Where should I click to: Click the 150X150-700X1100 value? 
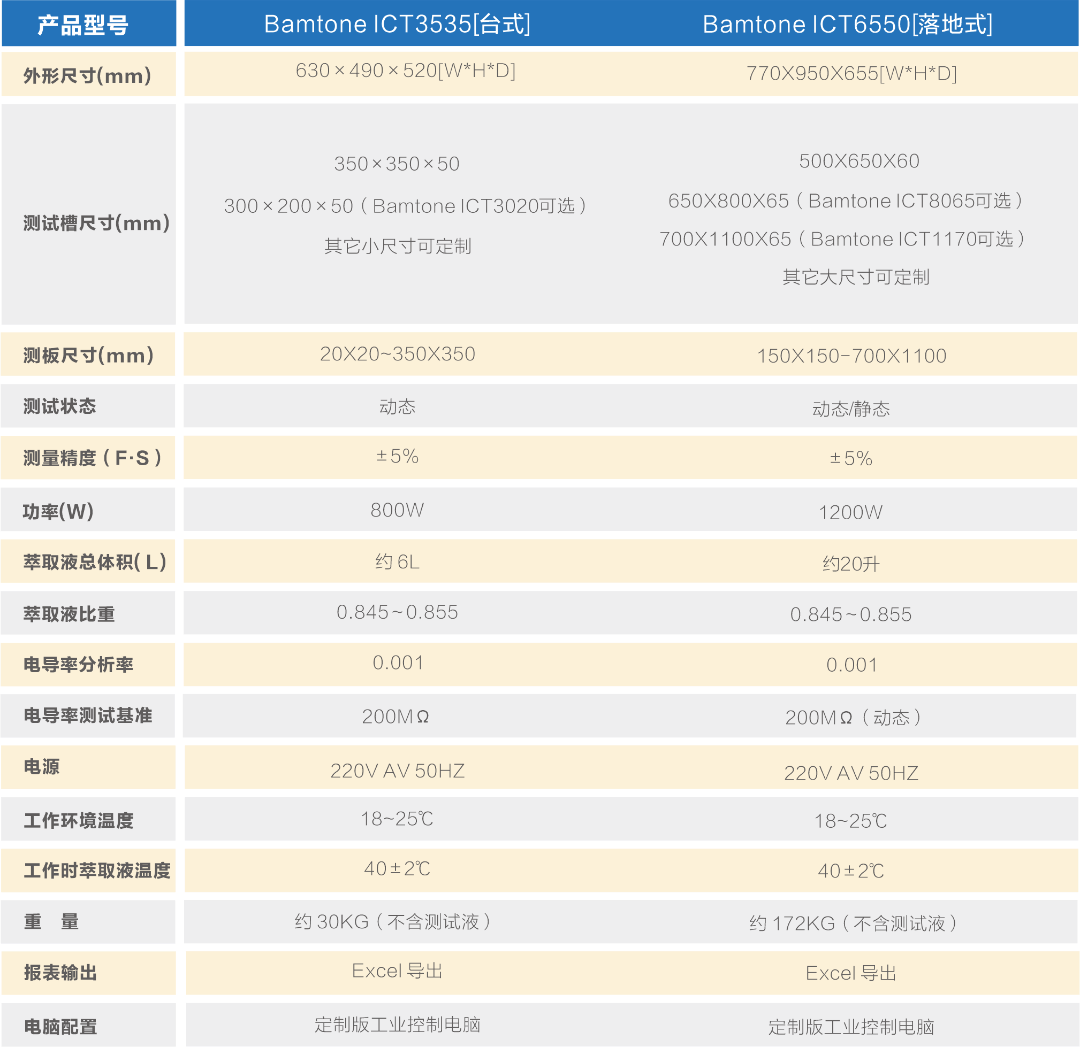coord(852,356)
